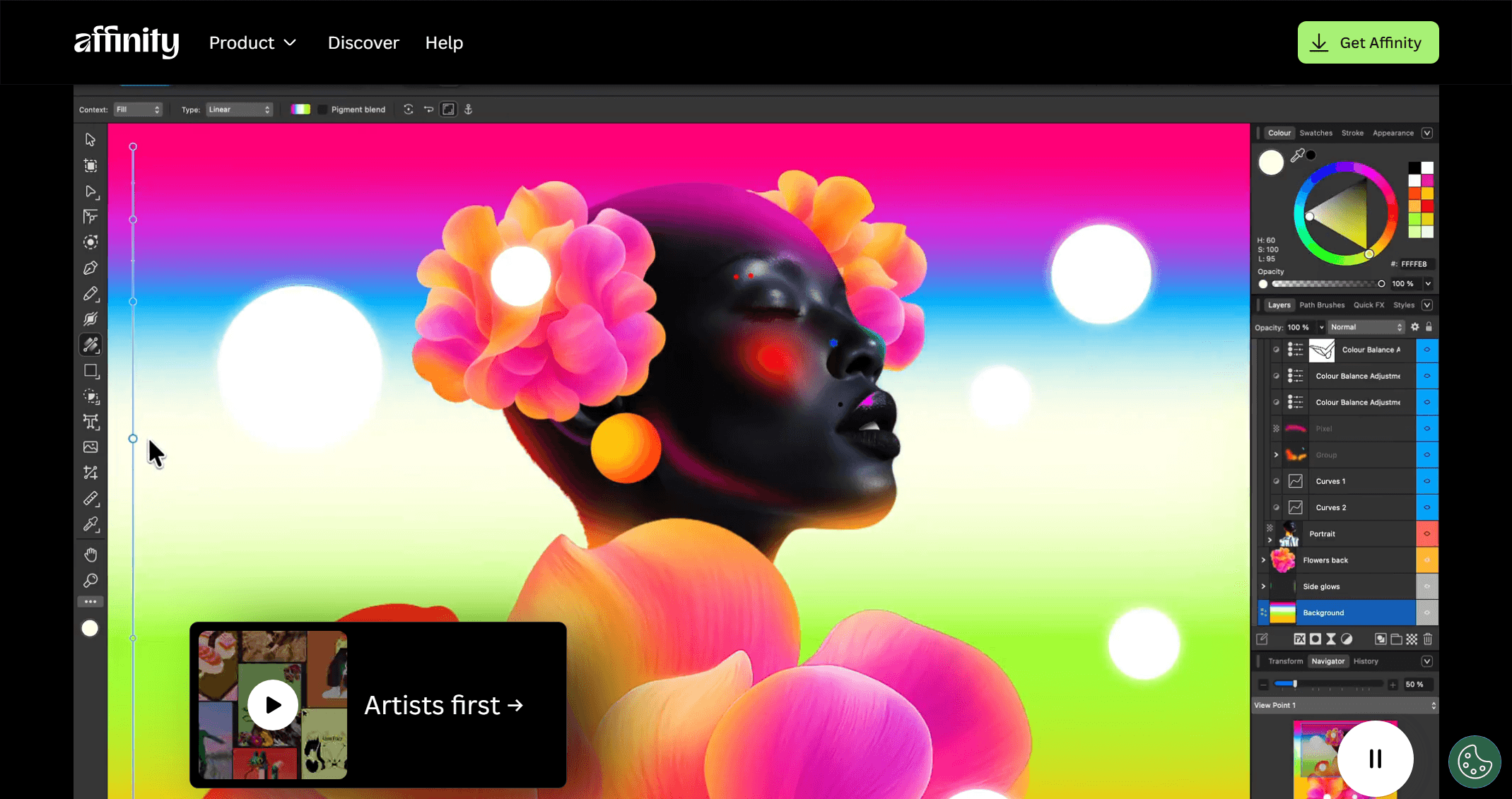Select the Pencil tool
This screenshot has height=799, width=1512.
coord(90,294)
